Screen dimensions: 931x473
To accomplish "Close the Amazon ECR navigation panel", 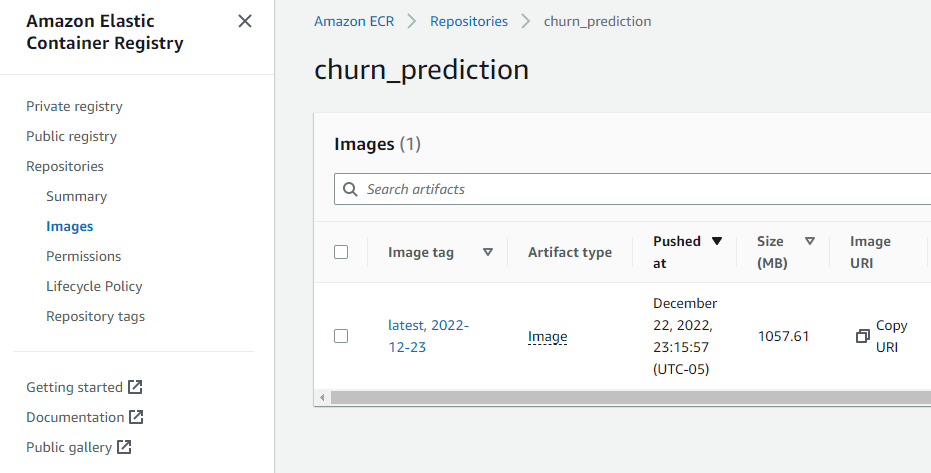I will pos(245,21).
